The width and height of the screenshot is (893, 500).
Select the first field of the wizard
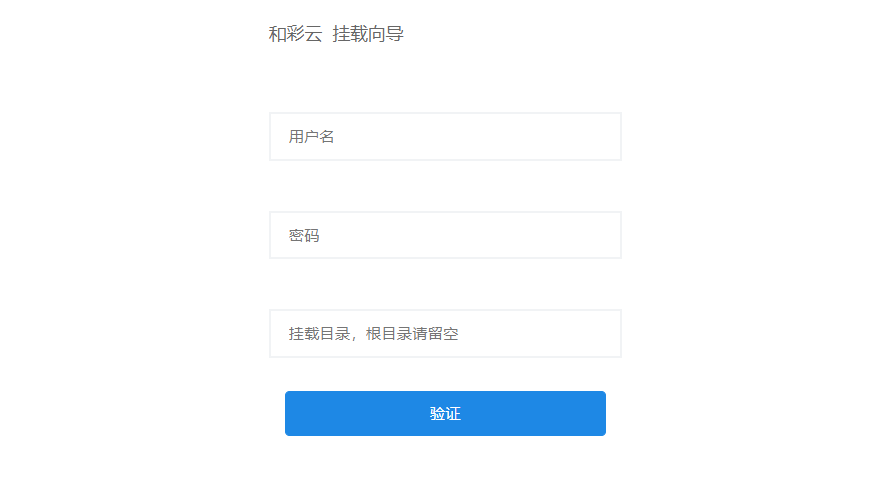[445, 136]
